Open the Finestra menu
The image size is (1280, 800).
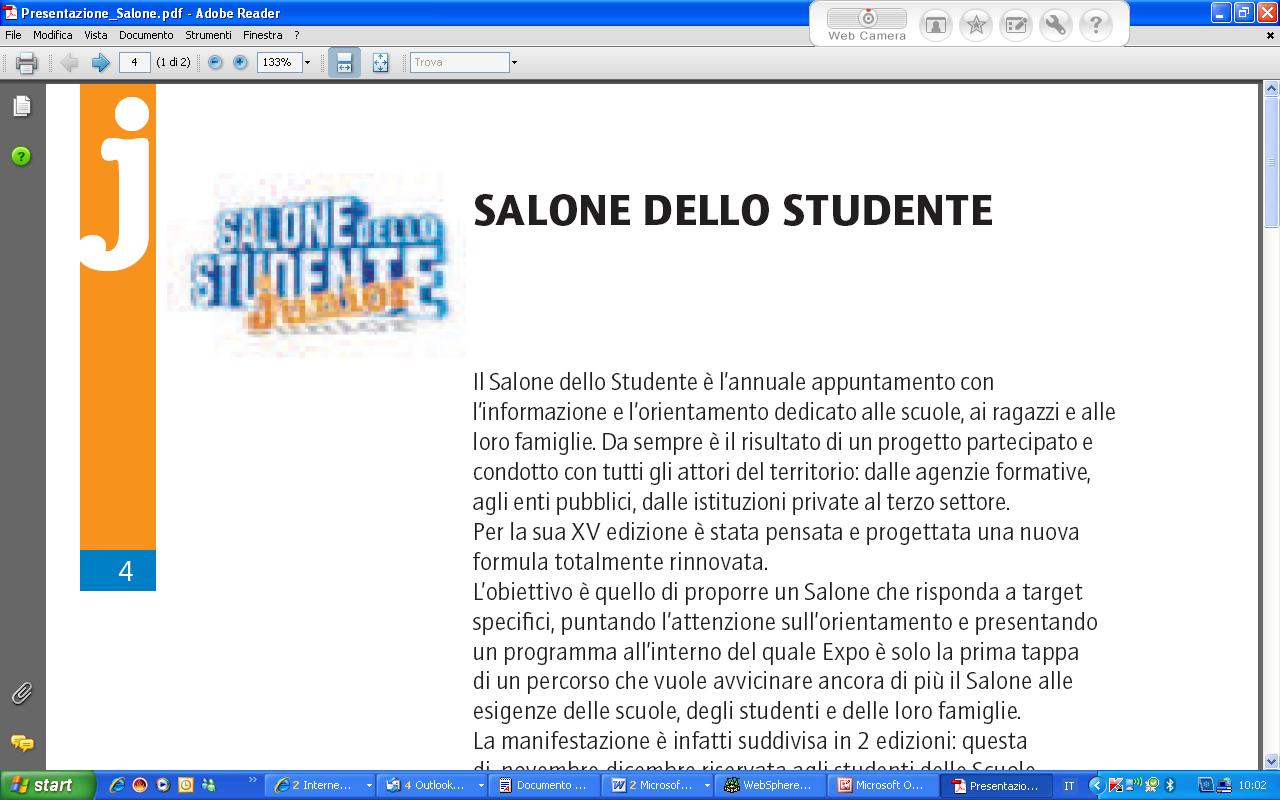pos(263,35)
